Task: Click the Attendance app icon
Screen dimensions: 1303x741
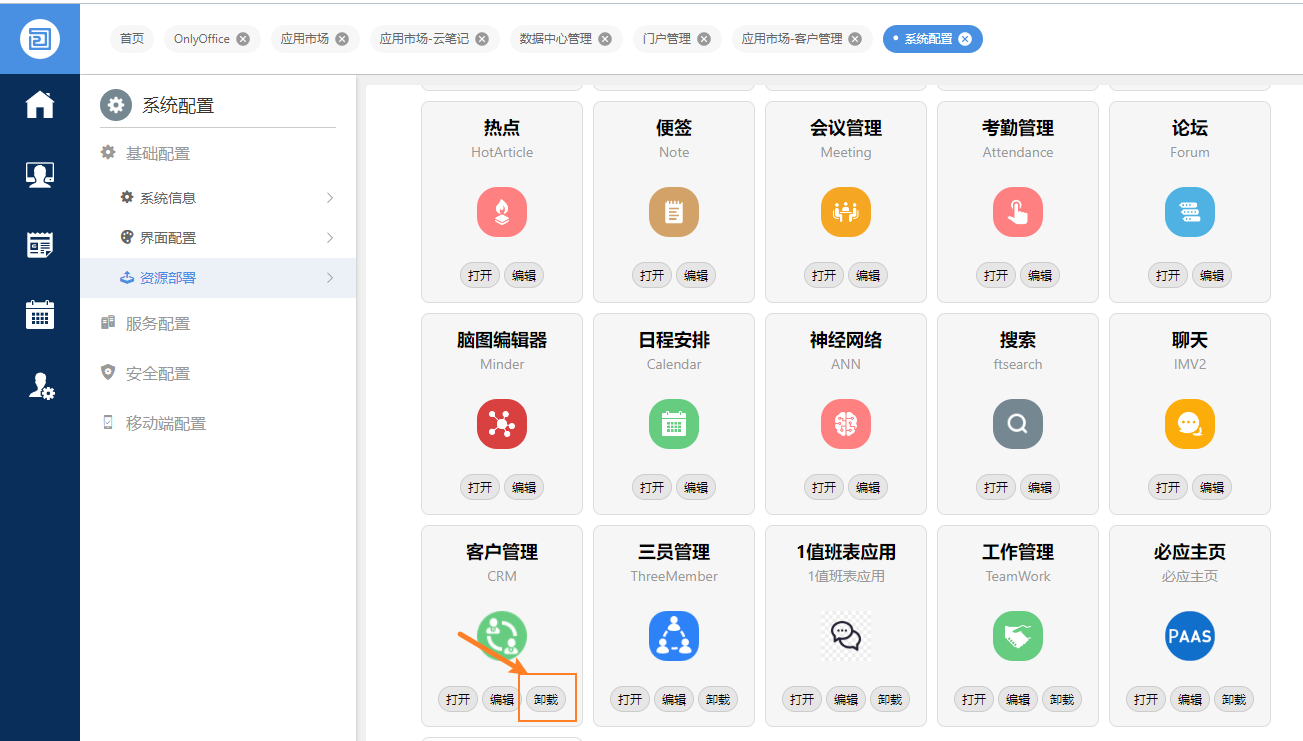Action: [1018, 212]
